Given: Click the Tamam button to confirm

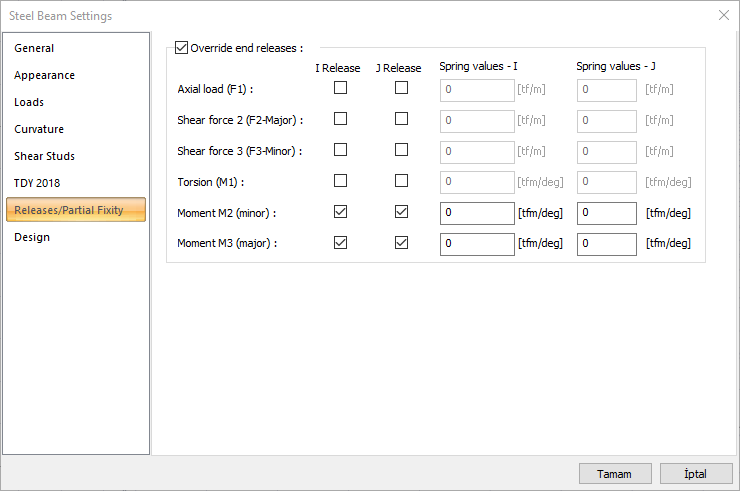Looking at the screenshot, I should [615, 473].
